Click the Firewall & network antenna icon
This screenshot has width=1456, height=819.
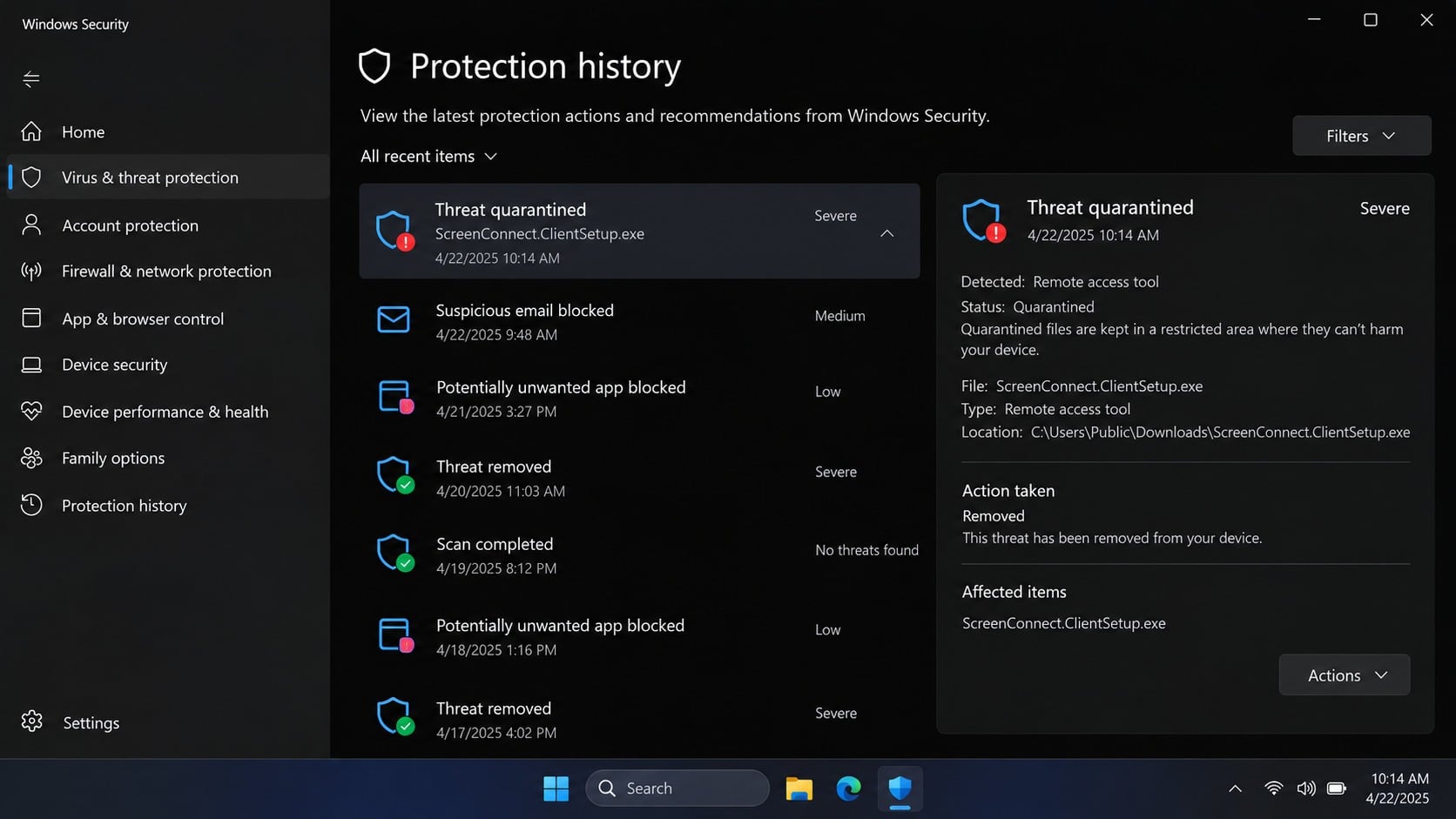(31, 272)
